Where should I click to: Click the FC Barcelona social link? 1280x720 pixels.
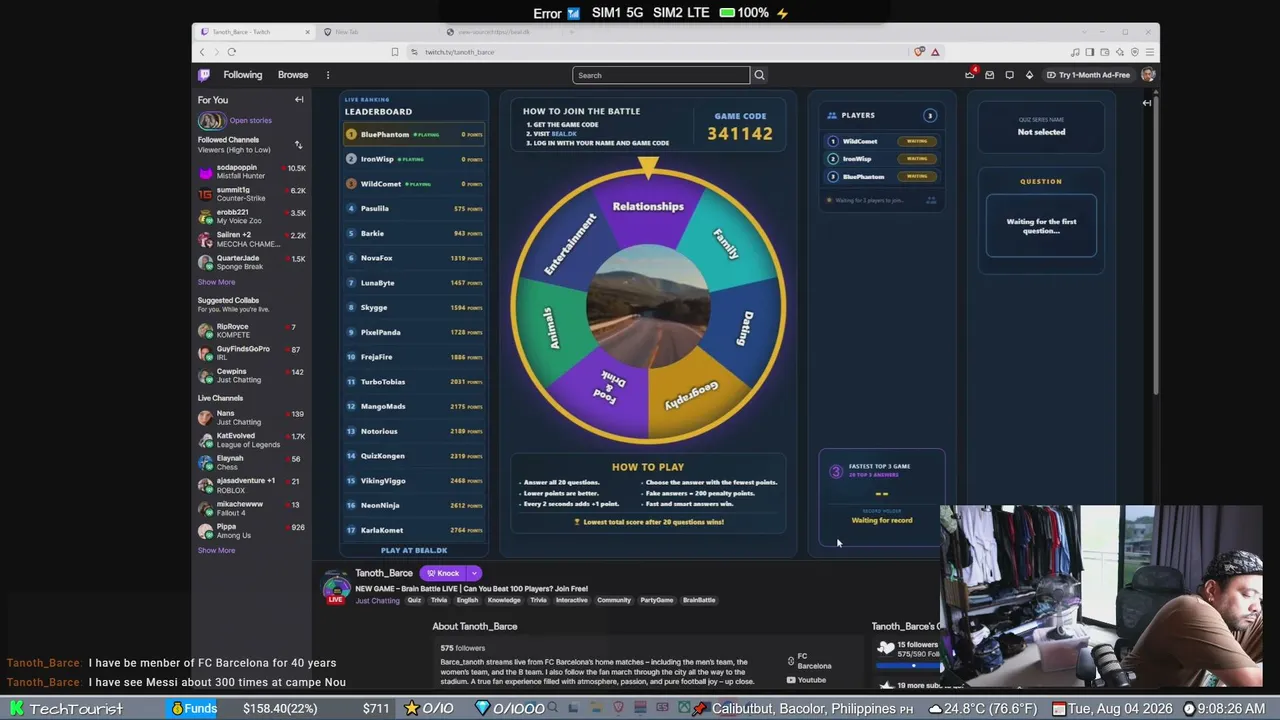click(809, 661)
